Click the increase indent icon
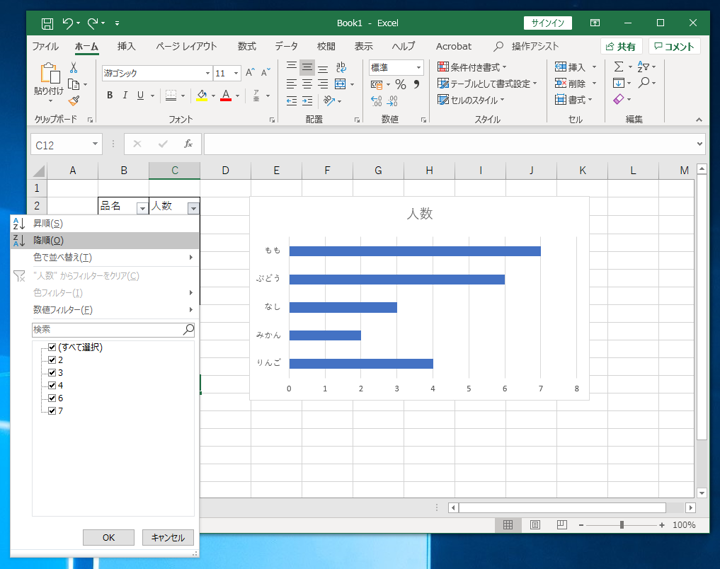 click(307, 101)
